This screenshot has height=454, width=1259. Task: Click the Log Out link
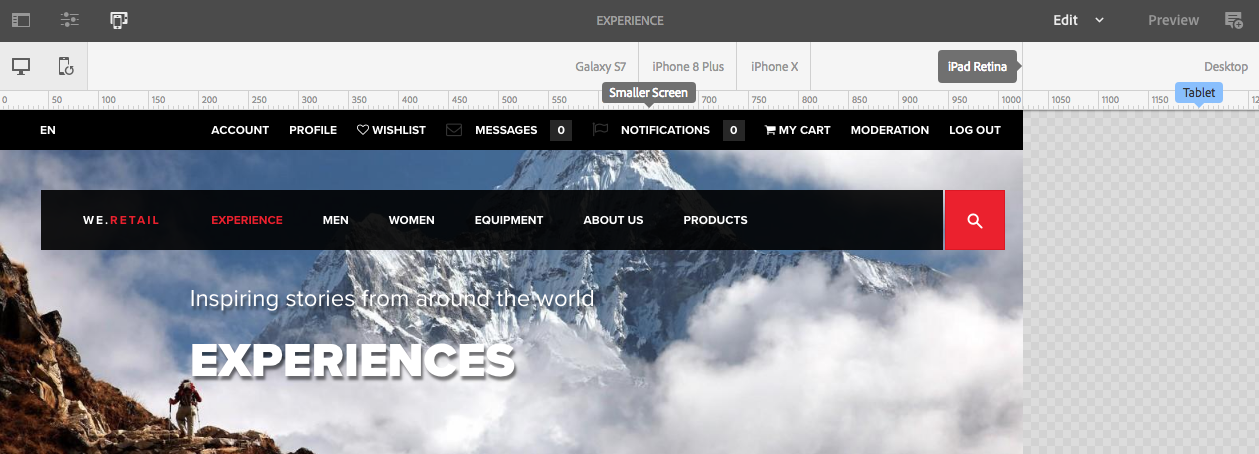[x=975, y=130]
